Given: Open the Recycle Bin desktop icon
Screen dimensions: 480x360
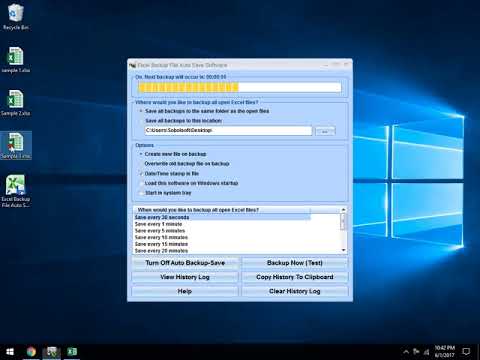Looking at the screenshot, I should click(x=15, y=17).
